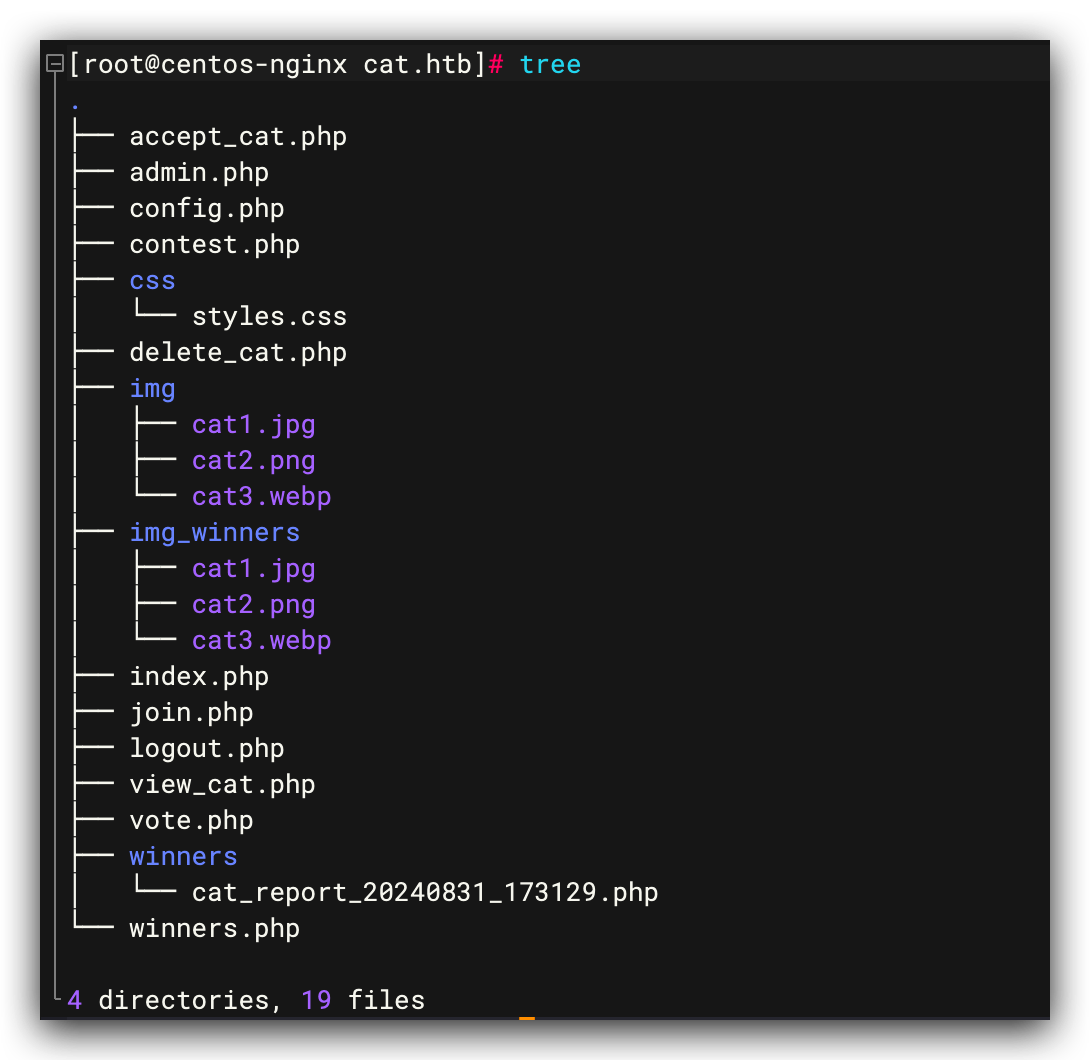Click the img_winners directory entry
Image resolution: width=1090 pixels, height=1060 pixels.
click(x=214, y=533)
